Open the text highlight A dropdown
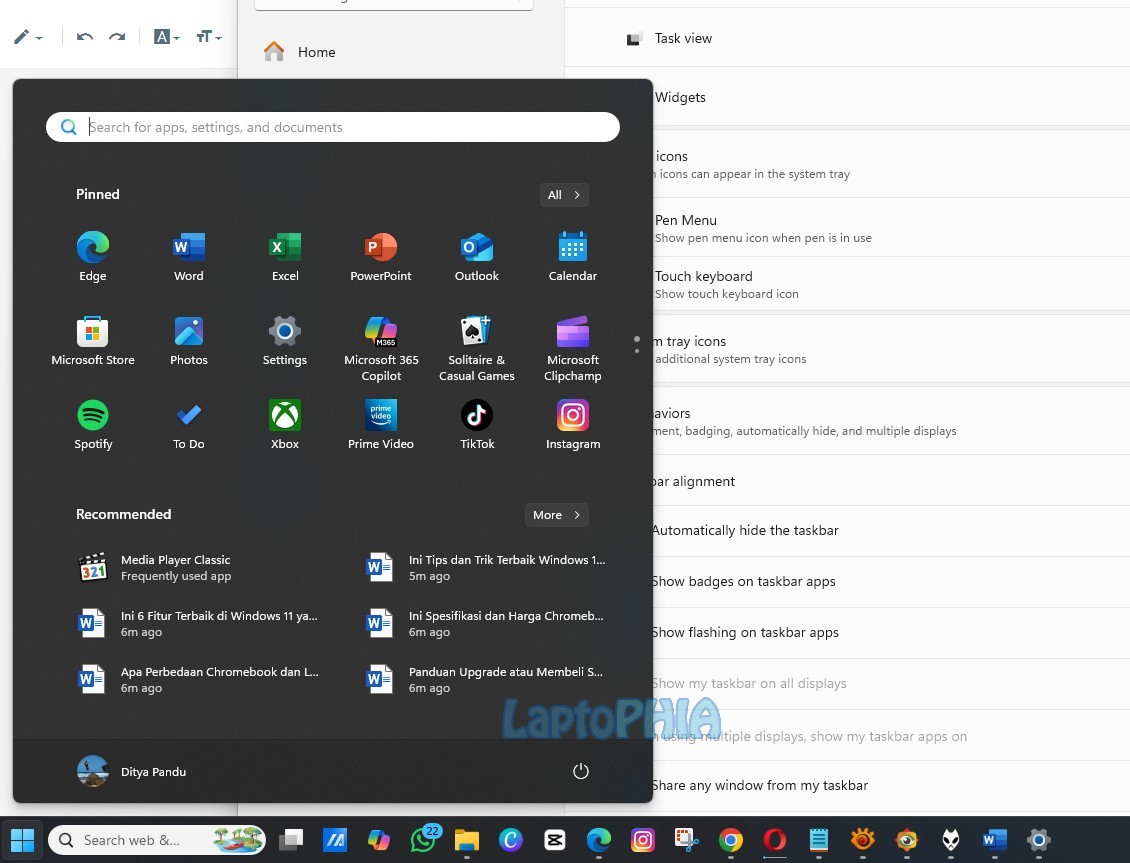1130x863 pixels. (x=166, y=37)
